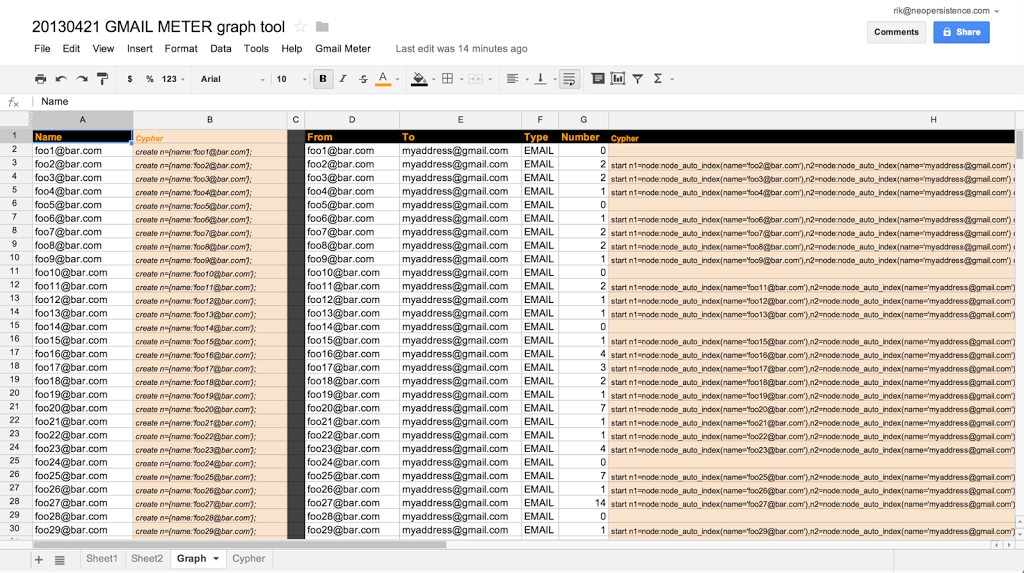
Task: Open the View menu
Action: click(103, 49)
